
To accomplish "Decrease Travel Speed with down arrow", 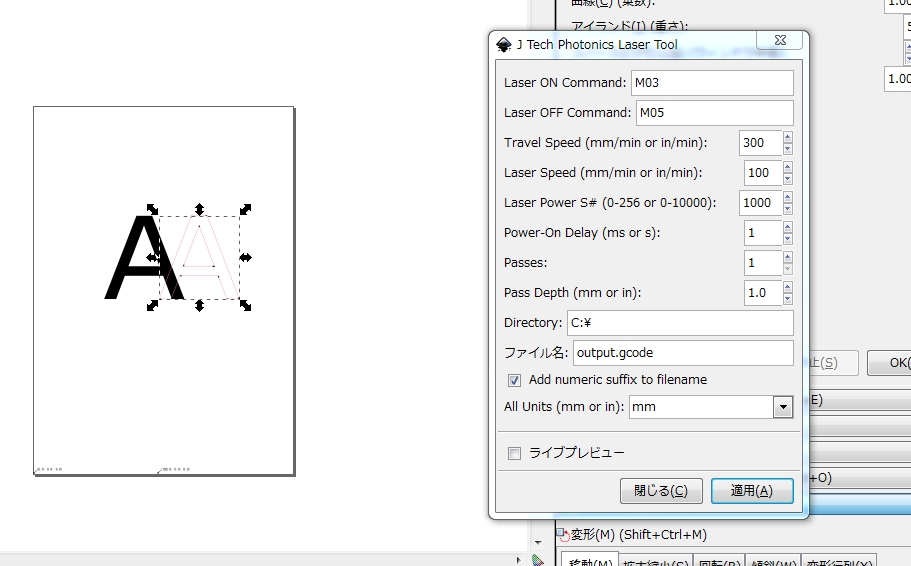I will point(787,149).
